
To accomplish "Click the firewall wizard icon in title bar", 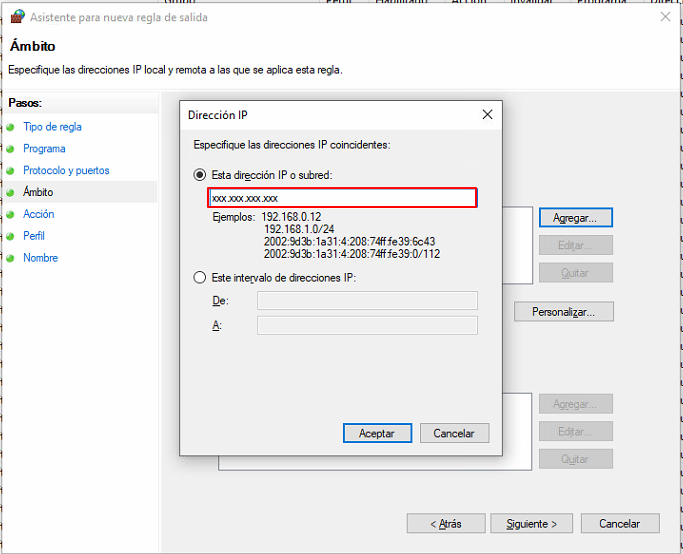I will coord(17,17).
